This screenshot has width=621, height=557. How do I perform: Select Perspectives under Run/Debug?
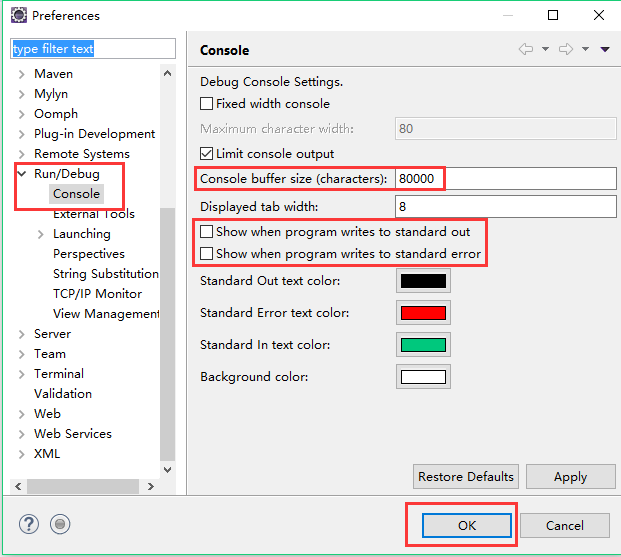coord(89,254)
